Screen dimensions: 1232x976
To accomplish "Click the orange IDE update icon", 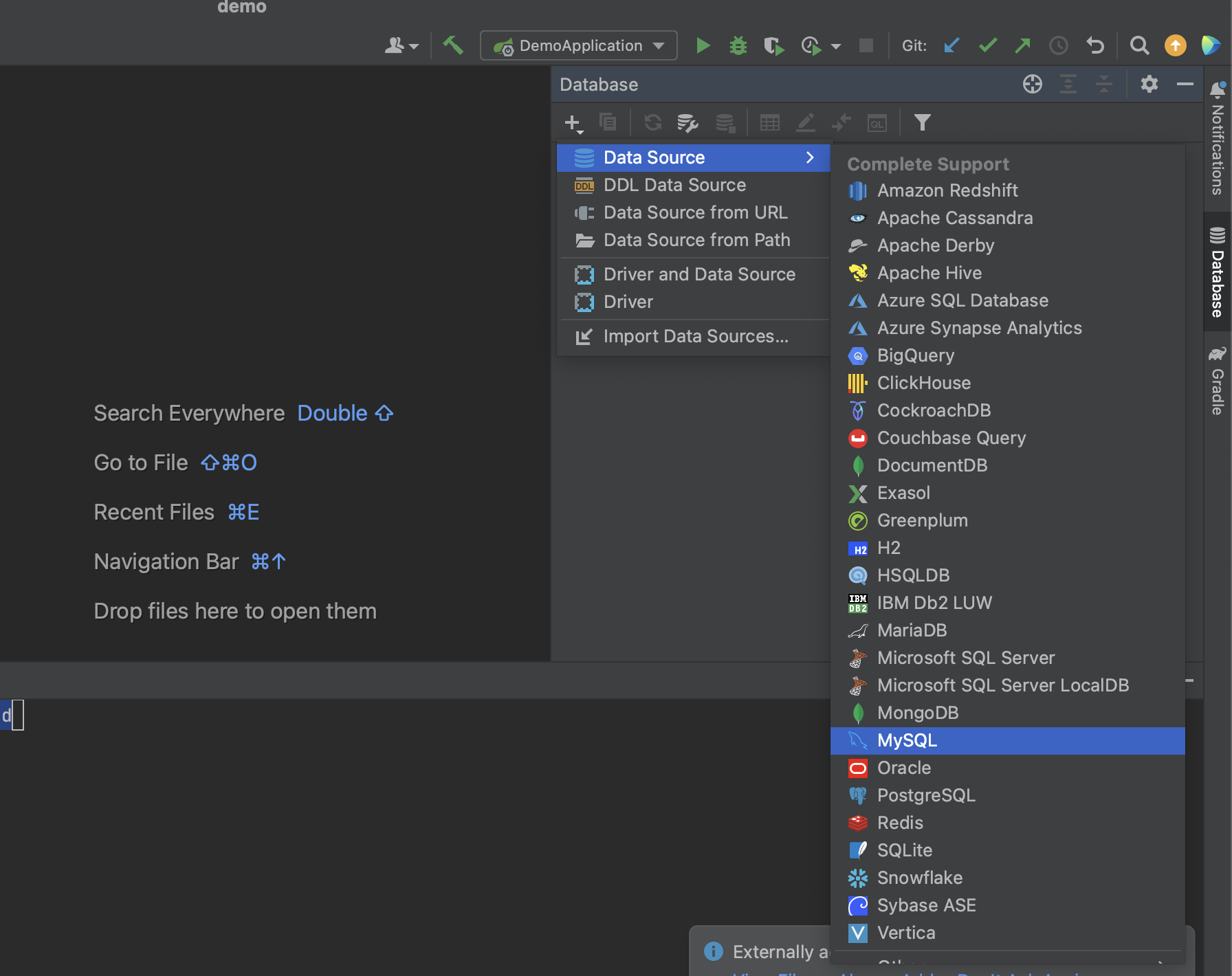I will (1176, 45).
